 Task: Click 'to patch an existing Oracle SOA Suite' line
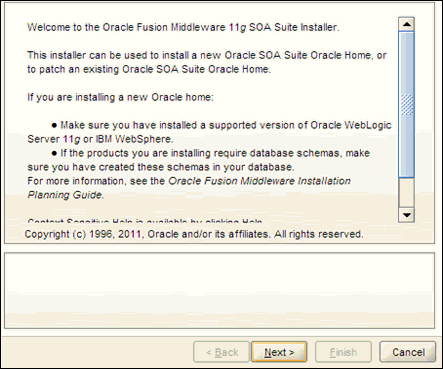(149, 69)
